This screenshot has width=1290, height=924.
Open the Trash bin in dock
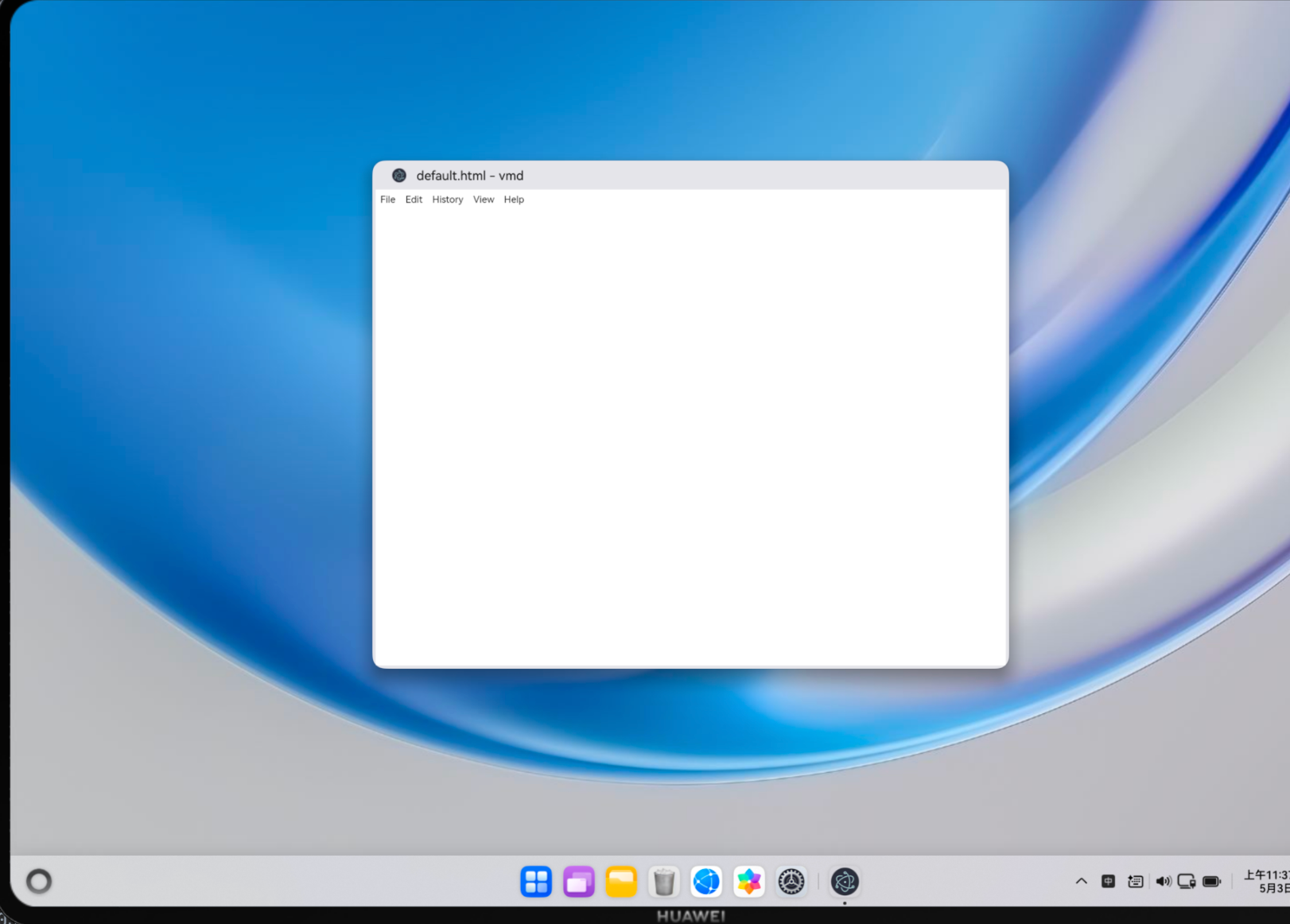coord(664,881)
